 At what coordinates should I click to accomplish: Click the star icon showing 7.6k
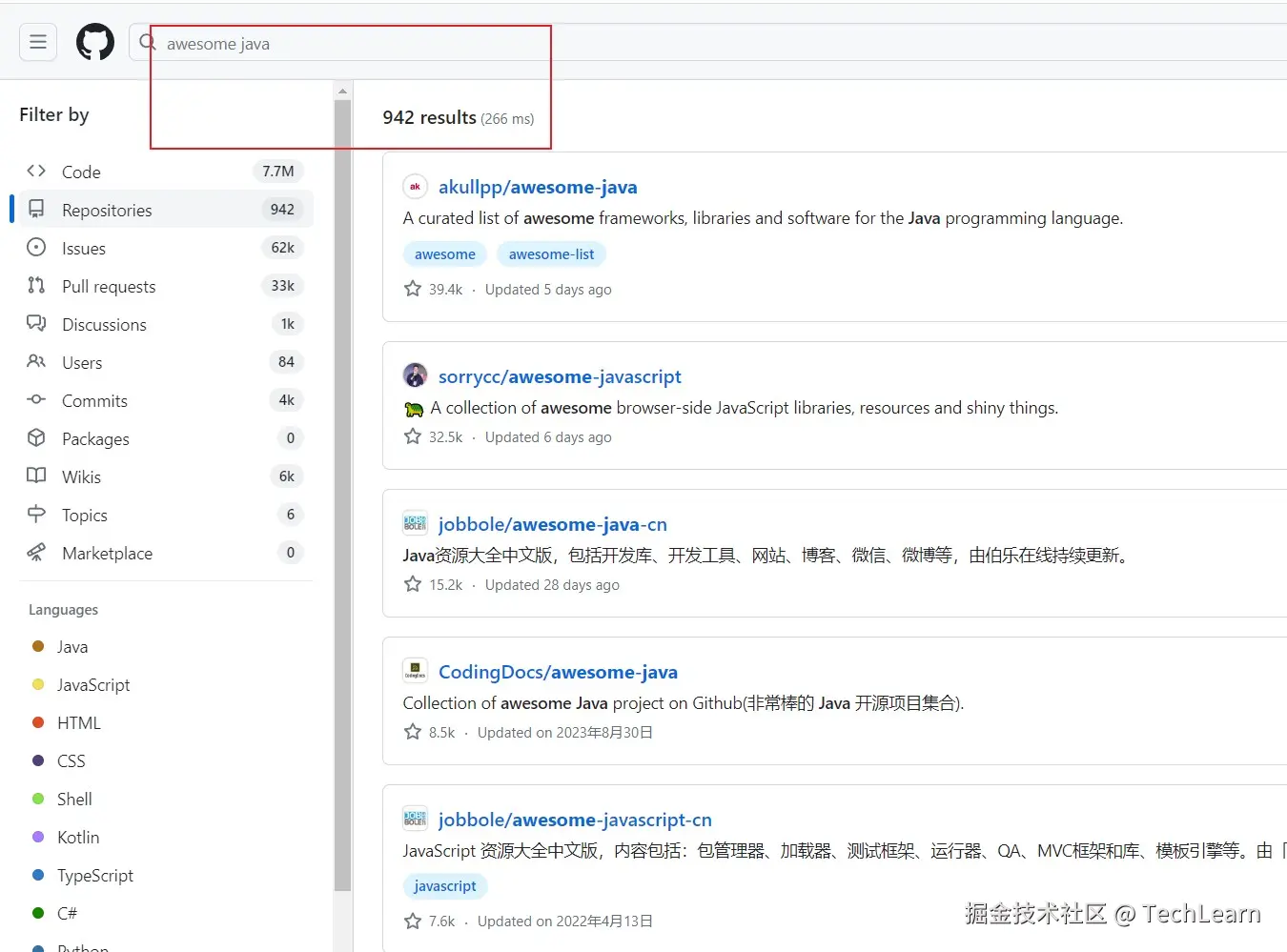[x=413, y=921]
